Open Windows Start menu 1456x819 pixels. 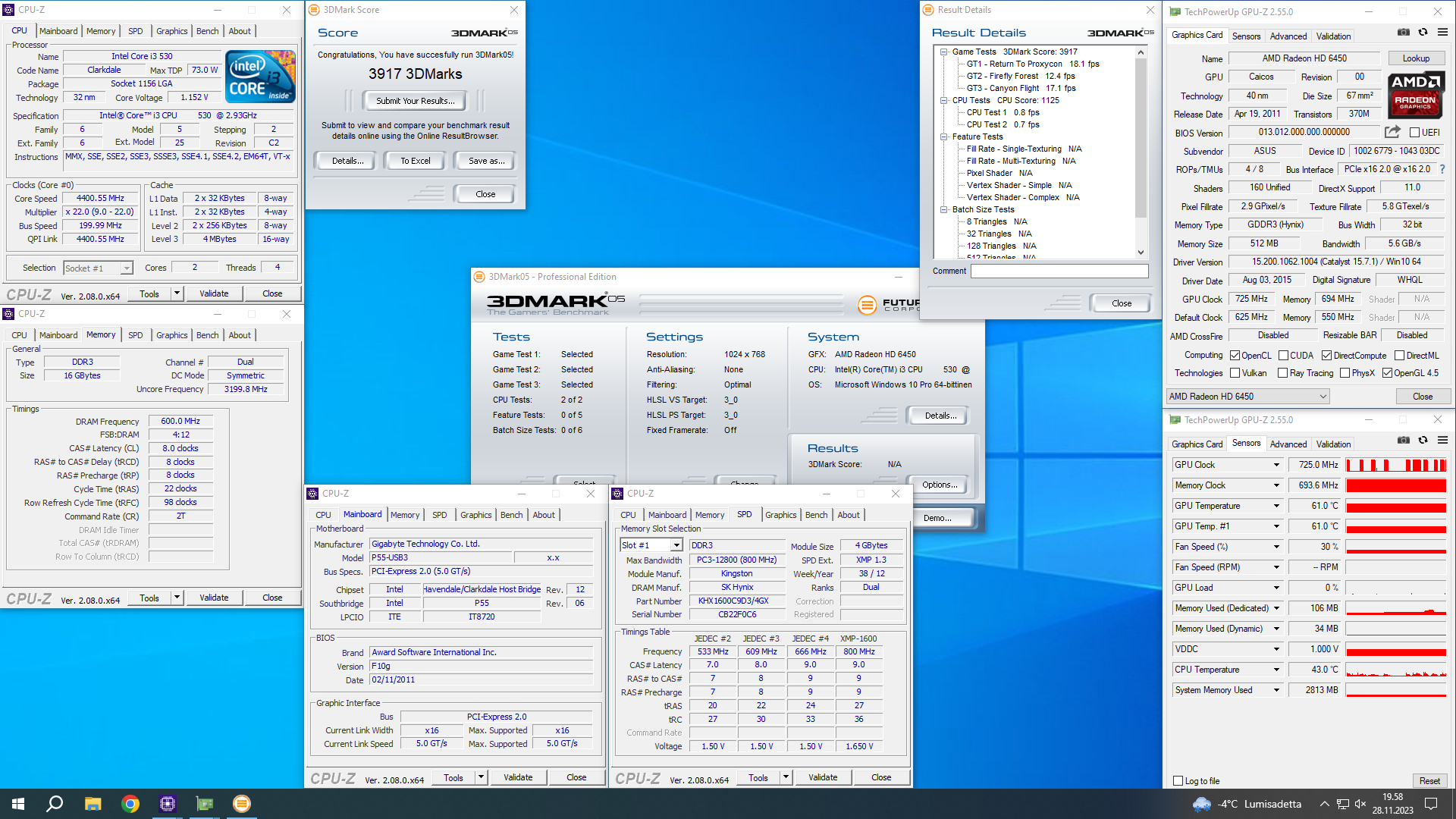pos(18,804)
